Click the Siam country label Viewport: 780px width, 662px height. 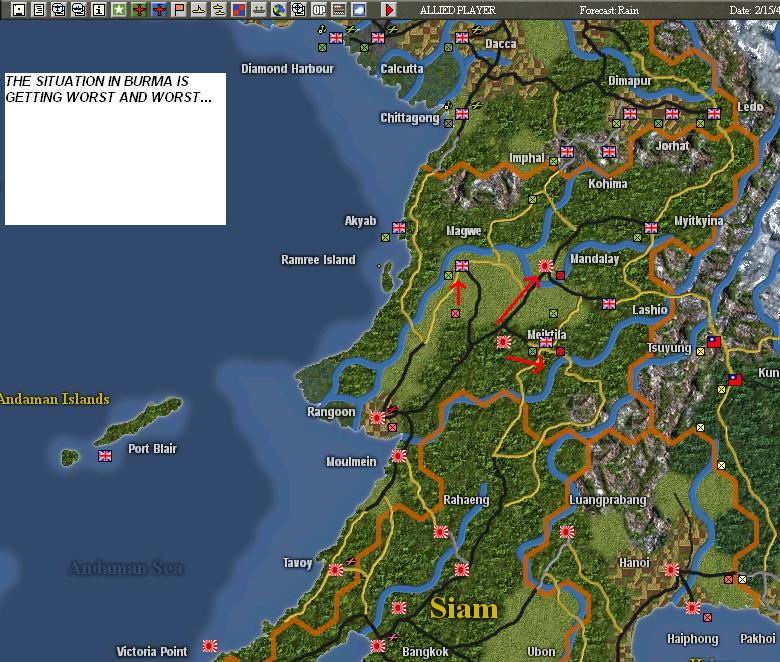464,608
